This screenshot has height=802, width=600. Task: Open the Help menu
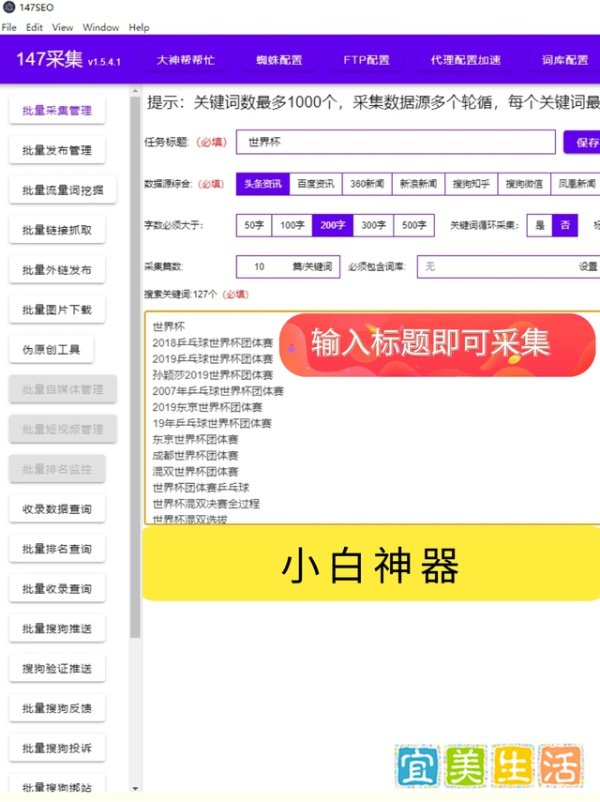click(x=139, y=27)
